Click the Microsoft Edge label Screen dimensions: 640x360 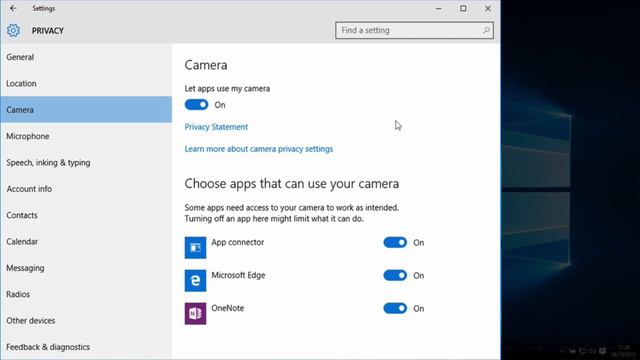coord(238,275)
